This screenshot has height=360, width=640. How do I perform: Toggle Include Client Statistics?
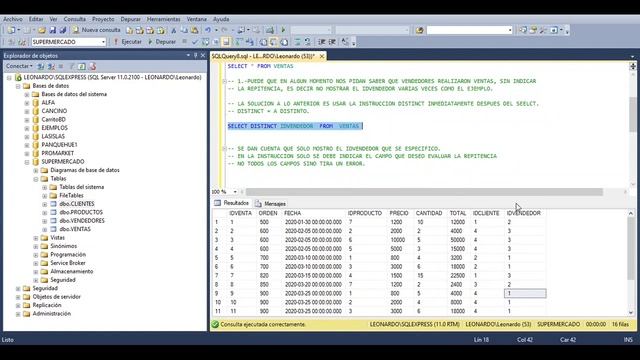[x=250, y=42]
